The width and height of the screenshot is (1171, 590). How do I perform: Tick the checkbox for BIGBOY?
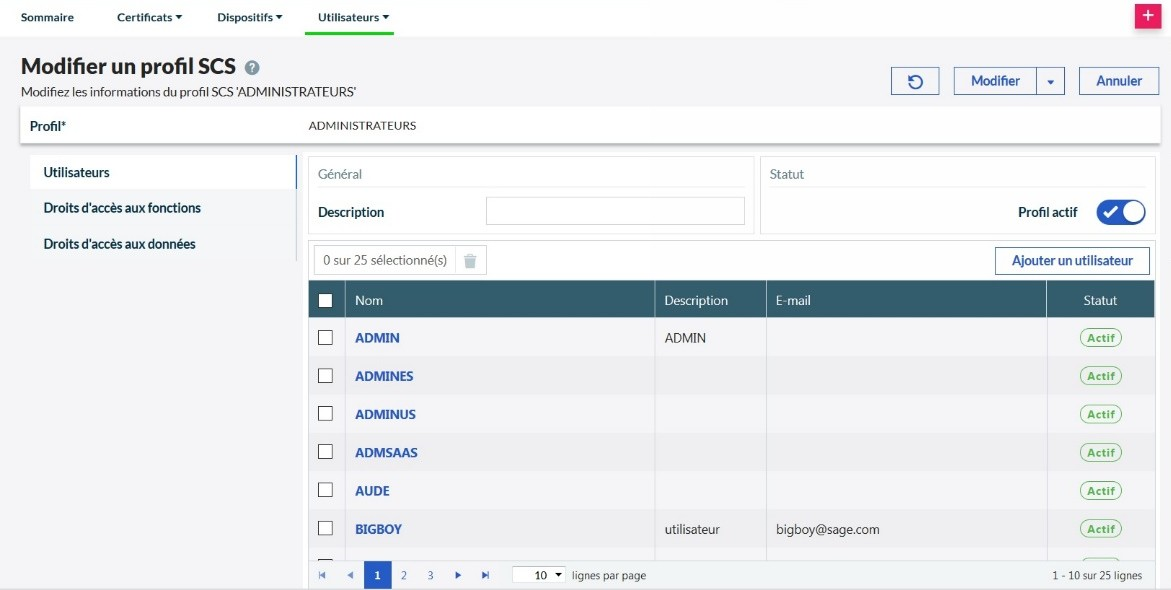pos(325,528)
